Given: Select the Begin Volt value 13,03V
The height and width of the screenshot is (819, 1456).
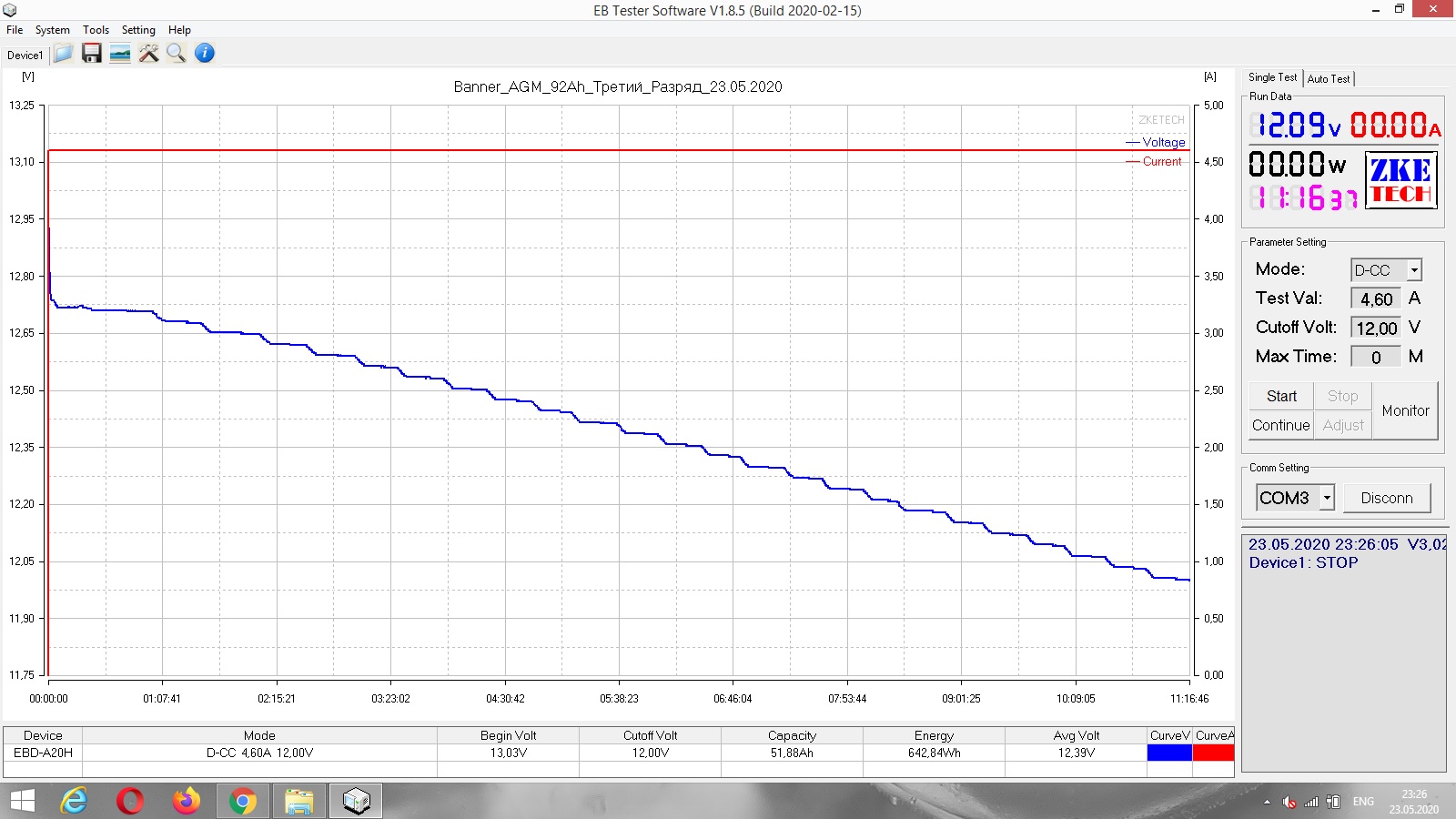Looking at the screenshot, I should (x=508, y=753).
